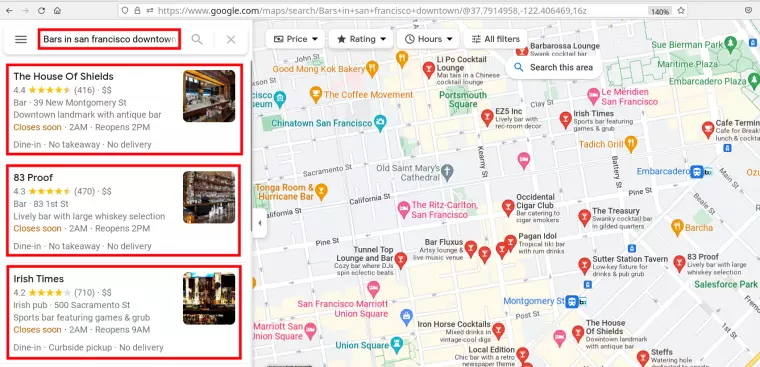Click the Montgomery St station icon
Image resolution: width=760 pixels, height=367 pixels.
tap(571, 301)
